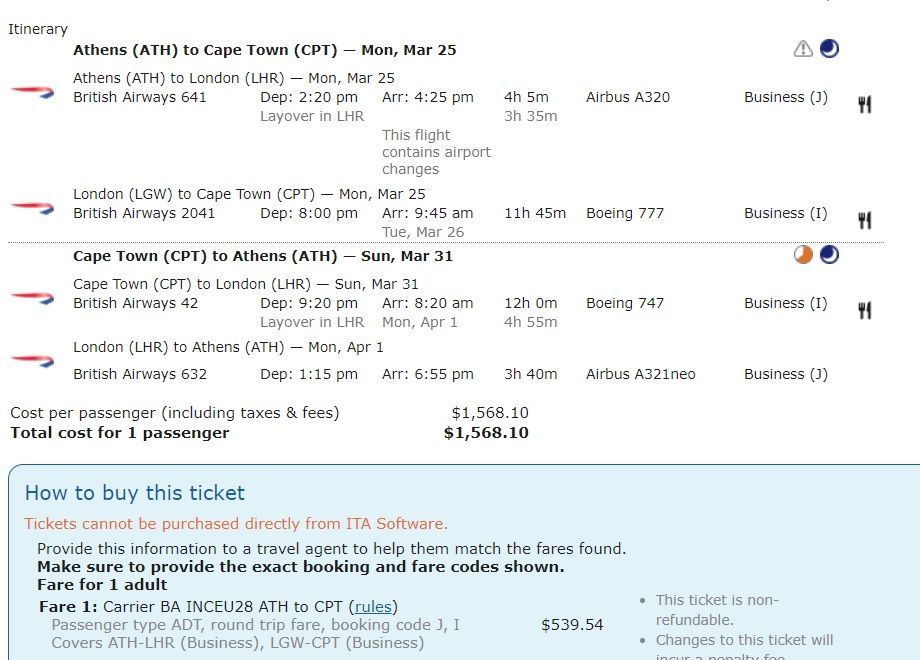This screenshot has height=660, width=920.
Task: Click the overnight moon icon for outbound trip
Action: (x=829, y=48)
